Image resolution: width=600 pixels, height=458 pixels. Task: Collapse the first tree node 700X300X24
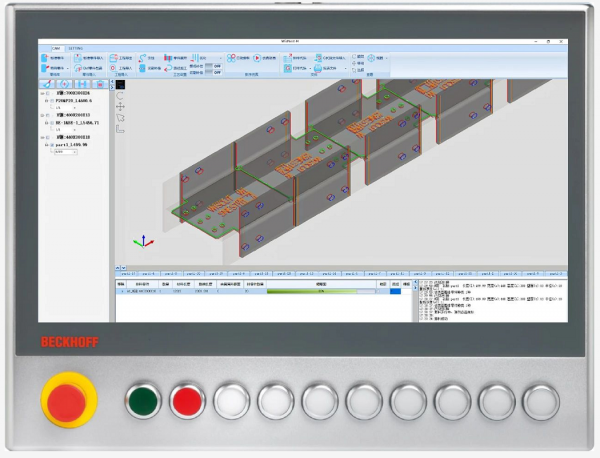click(x=42, y=93)
